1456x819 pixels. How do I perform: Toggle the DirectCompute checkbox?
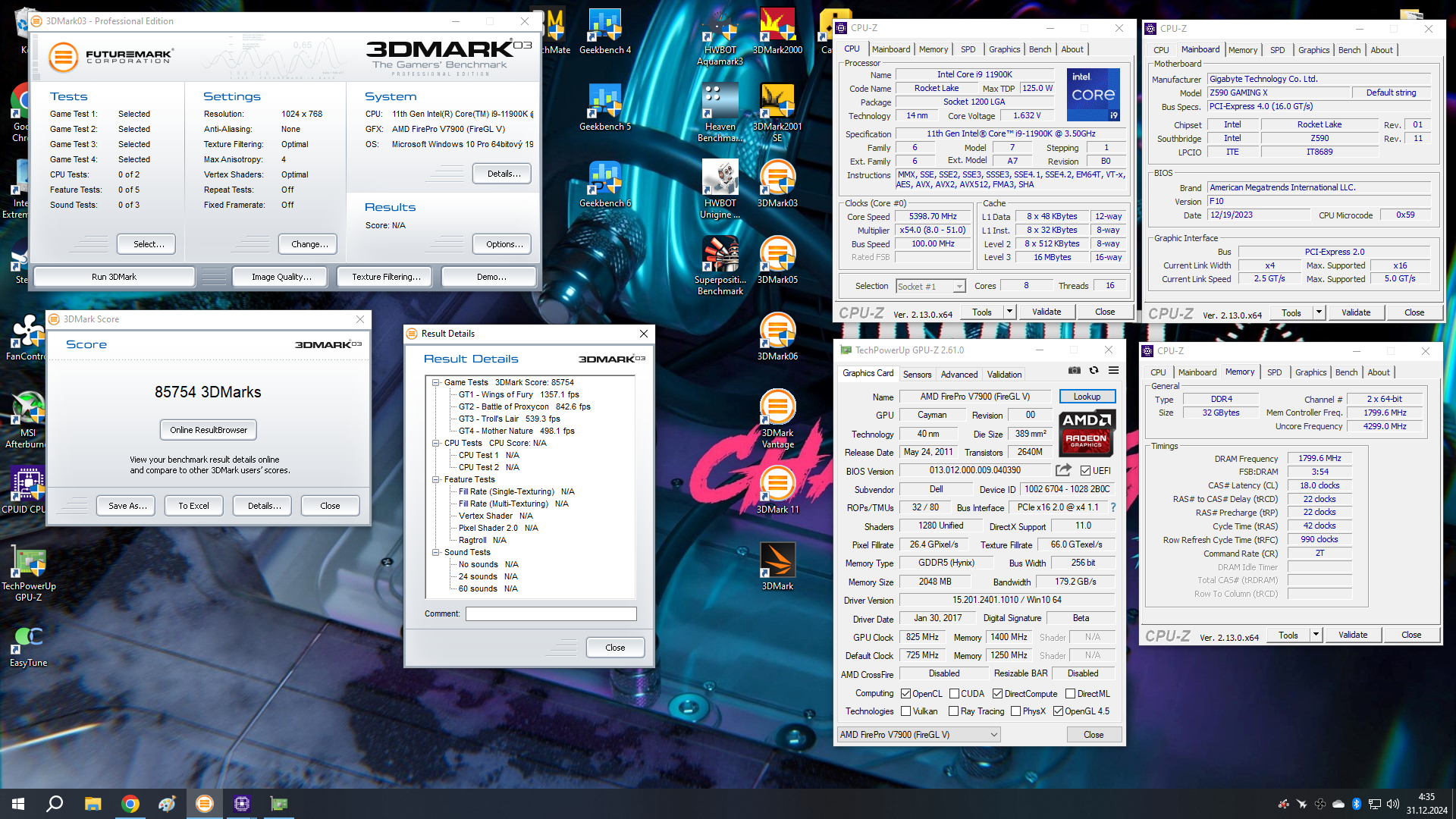[x=998, y=693]
